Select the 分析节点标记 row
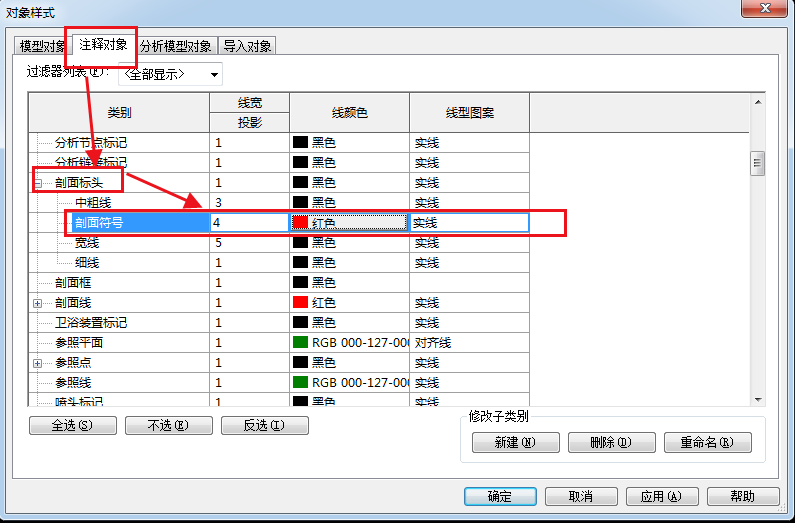Screen dimensions: 795x523 coord(91,143)
